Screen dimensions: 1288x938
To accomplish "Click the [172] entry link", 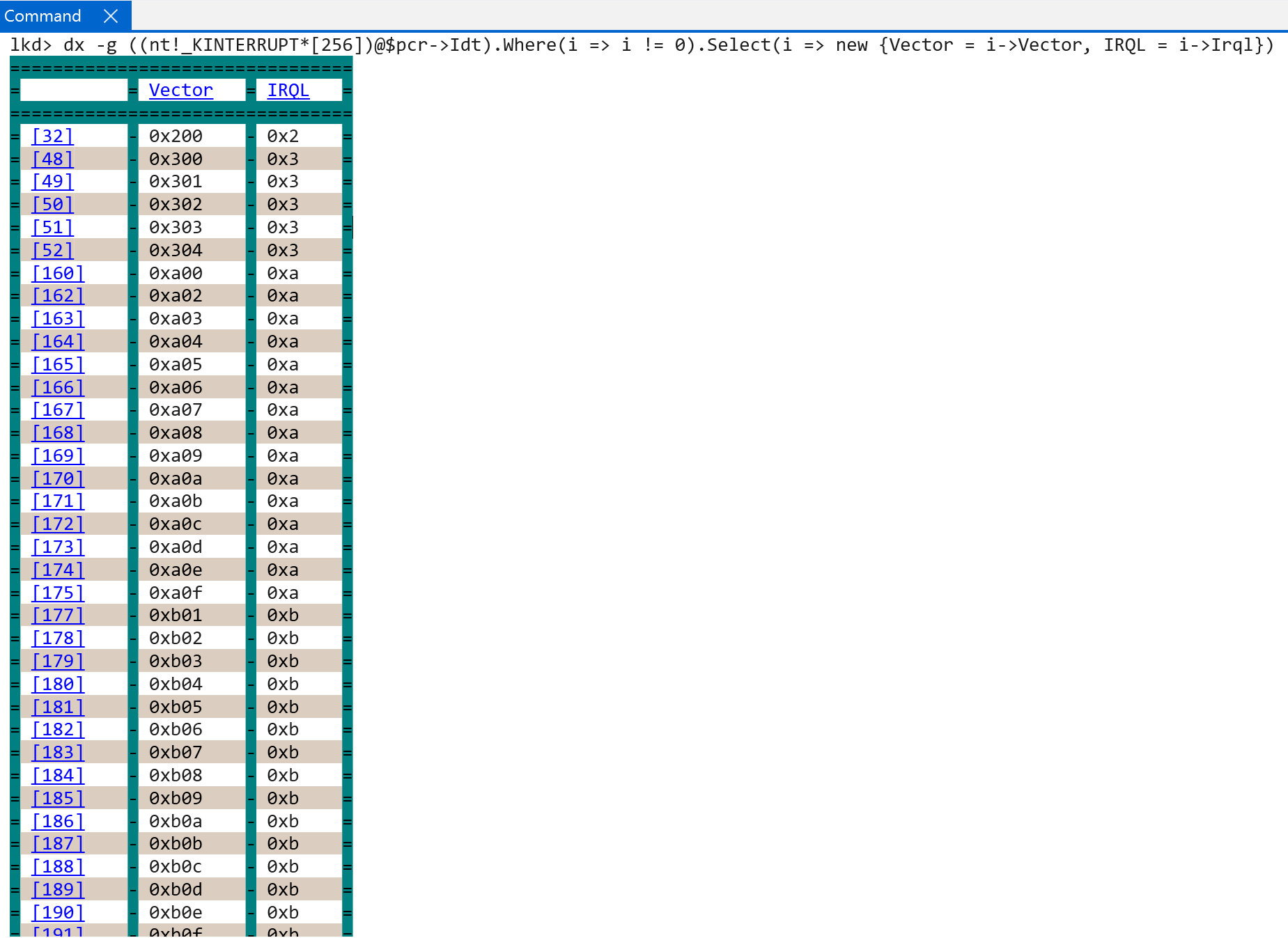I will (x=58, y=524).
